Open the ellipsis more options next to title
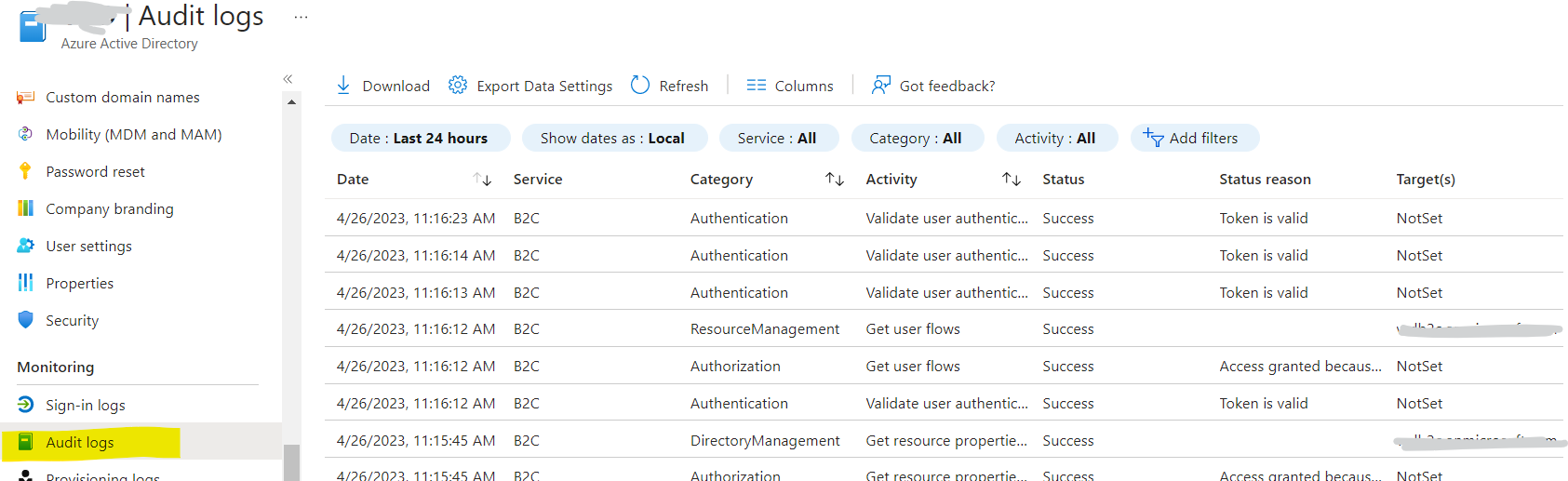The height and width of the screenshot is (481, 1568). (301, 17)
